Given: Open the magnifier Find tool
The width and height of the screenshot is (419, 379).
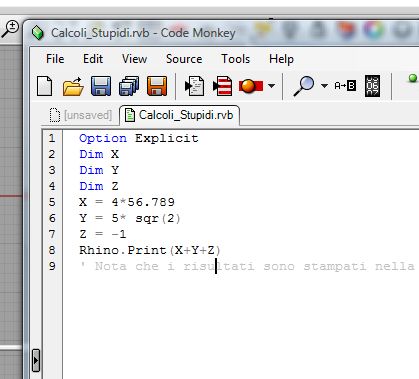Looking at the screenshot, I should pos(304,86).
